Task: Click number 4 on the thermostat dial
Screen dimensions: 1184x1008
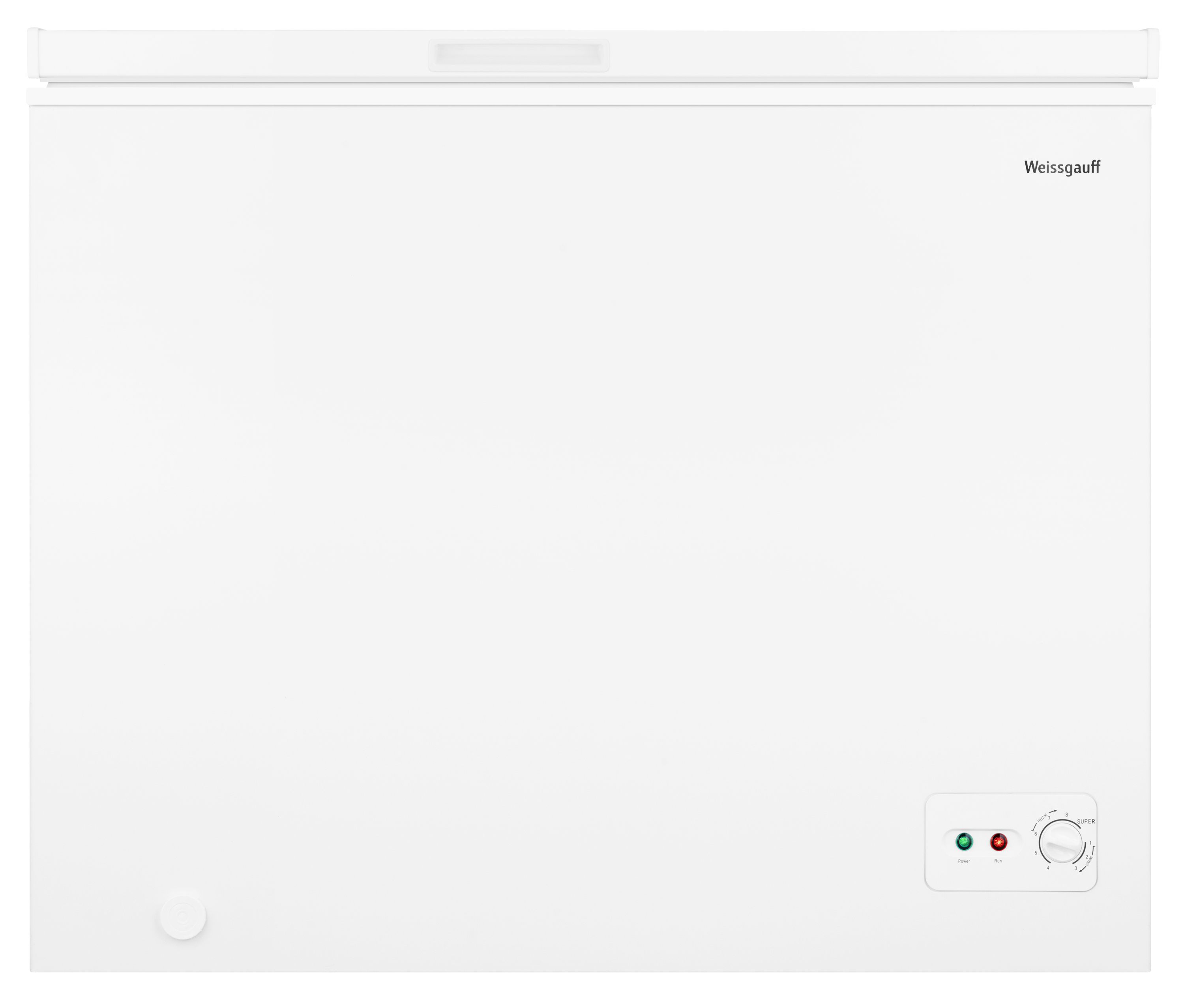Action: click(x=1048, y=868)
